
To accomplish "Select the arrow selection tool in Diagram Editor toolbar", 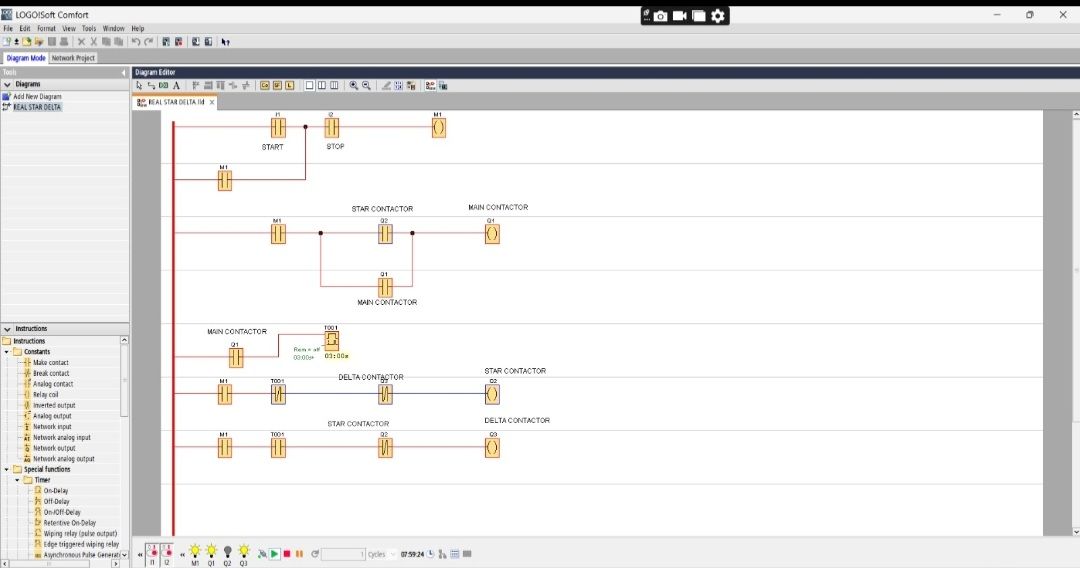I will point(139,85).
